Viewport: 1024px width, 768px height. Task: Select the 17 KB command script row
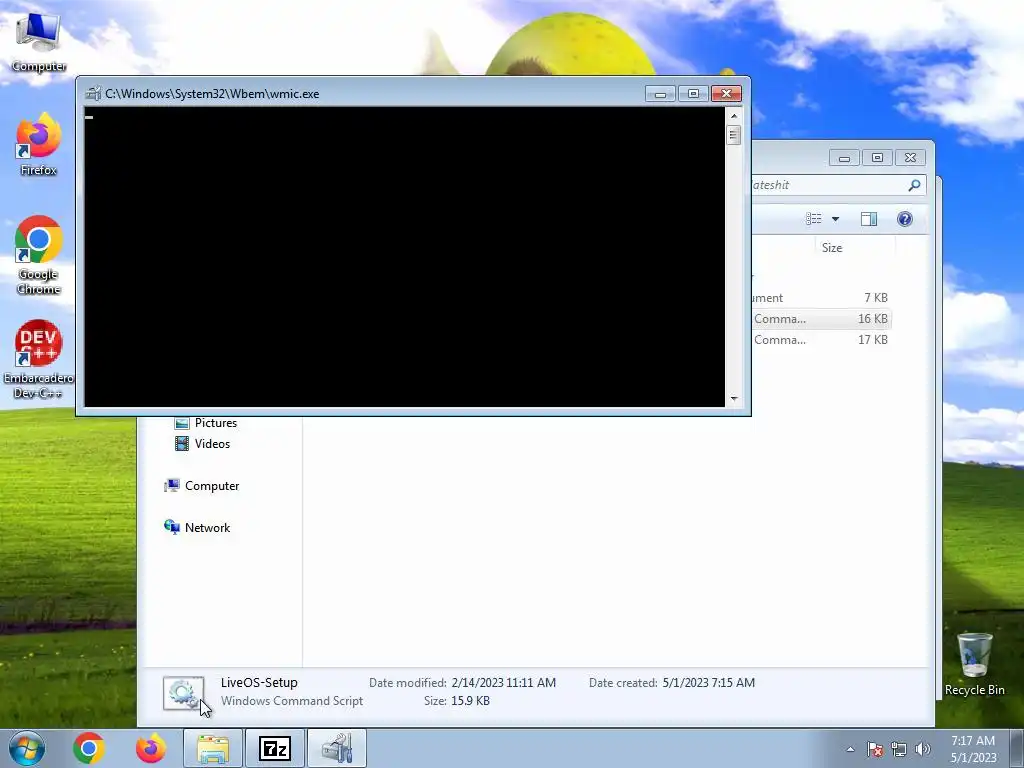[821, 340]
